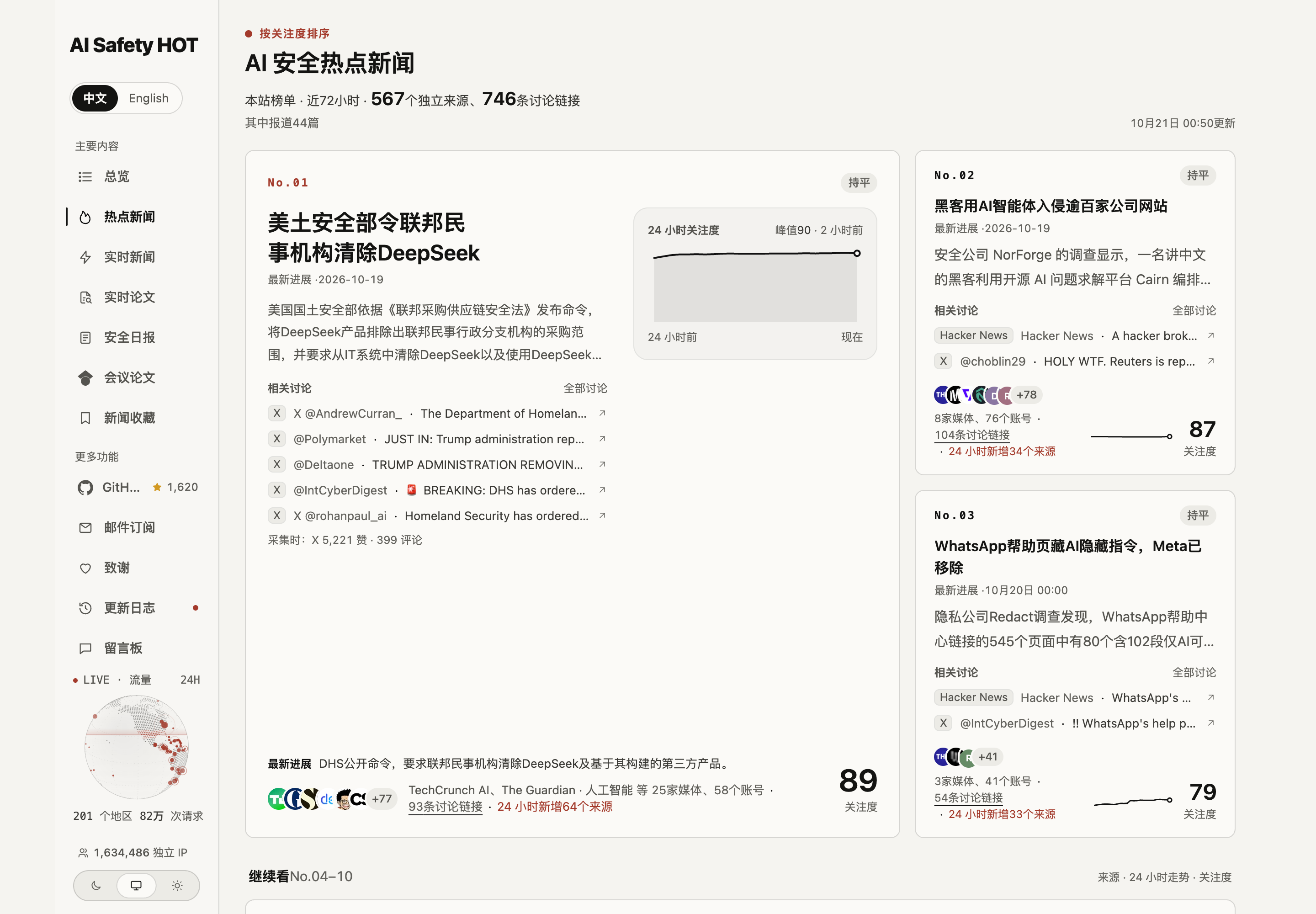Expand 全部讨论 in No.03 card

click(x=1194, y=672)
